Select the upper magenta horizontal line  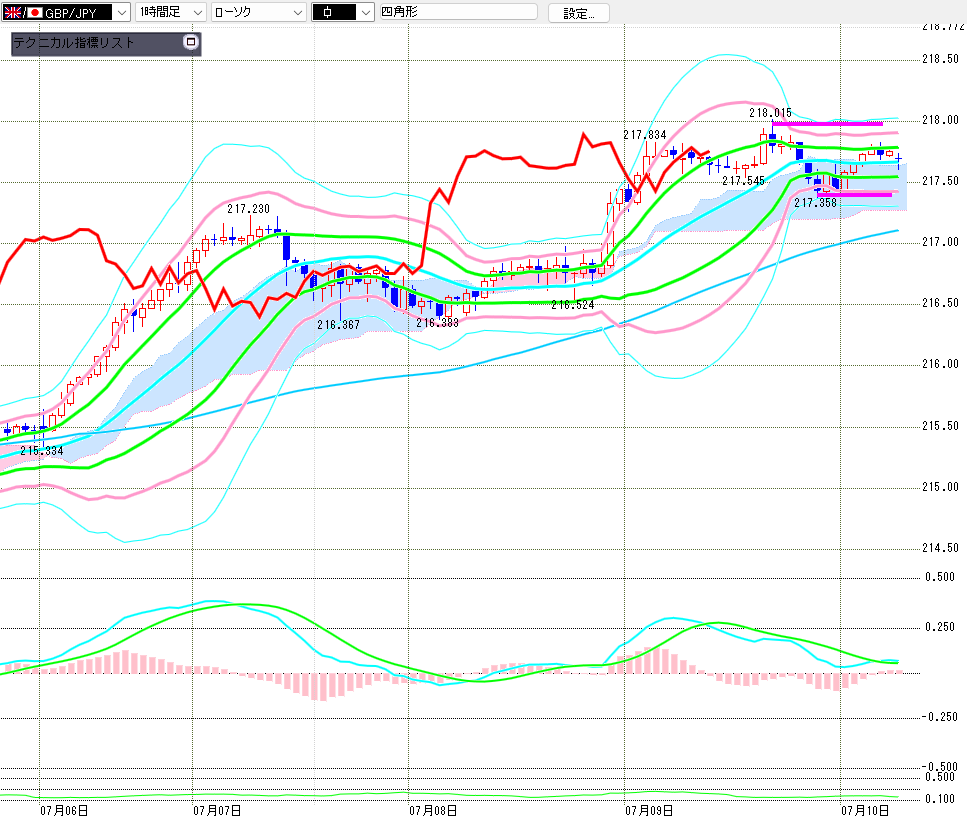tap(827, 124)
